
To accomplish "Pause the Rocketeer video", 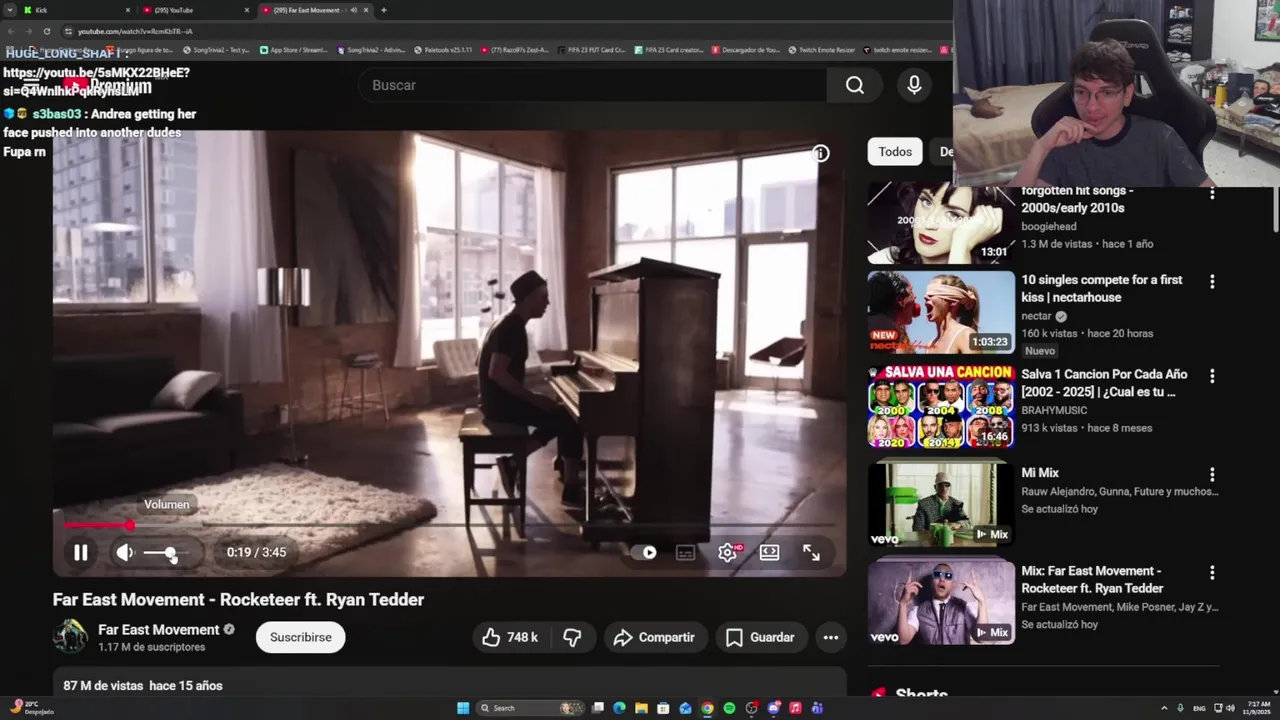I will pyautogui.click(x=81, y=552).
